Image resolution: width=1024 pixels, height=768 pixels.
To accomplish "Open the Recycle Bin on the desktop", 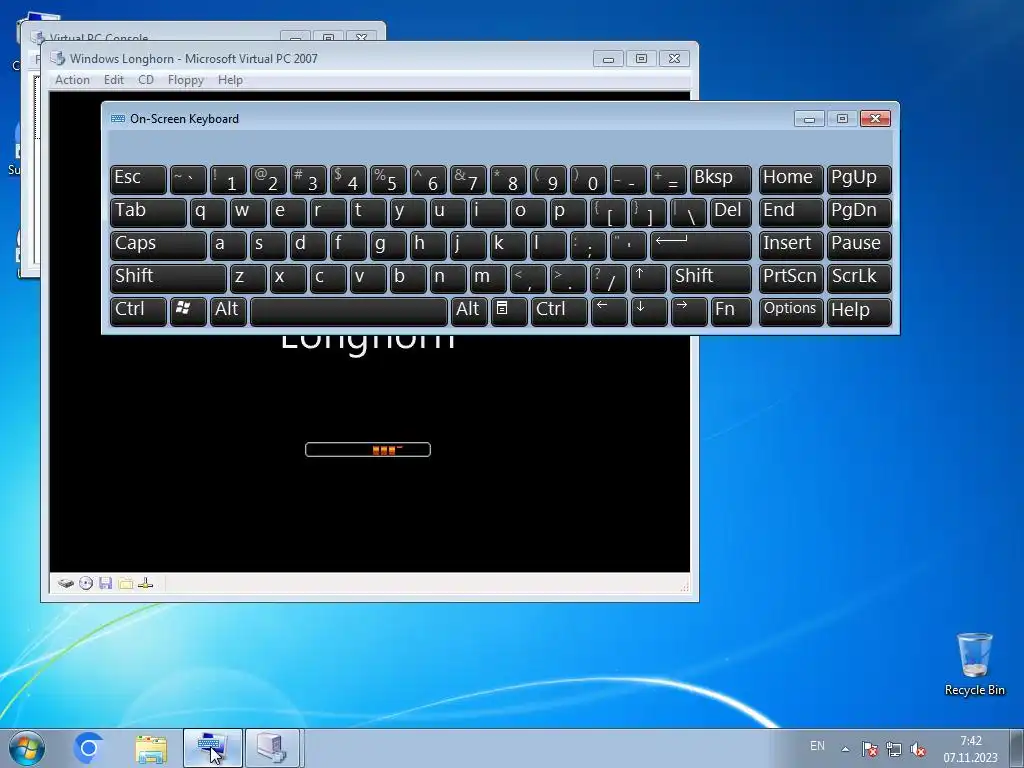I will pyautogui.click(x=974, y=664).
